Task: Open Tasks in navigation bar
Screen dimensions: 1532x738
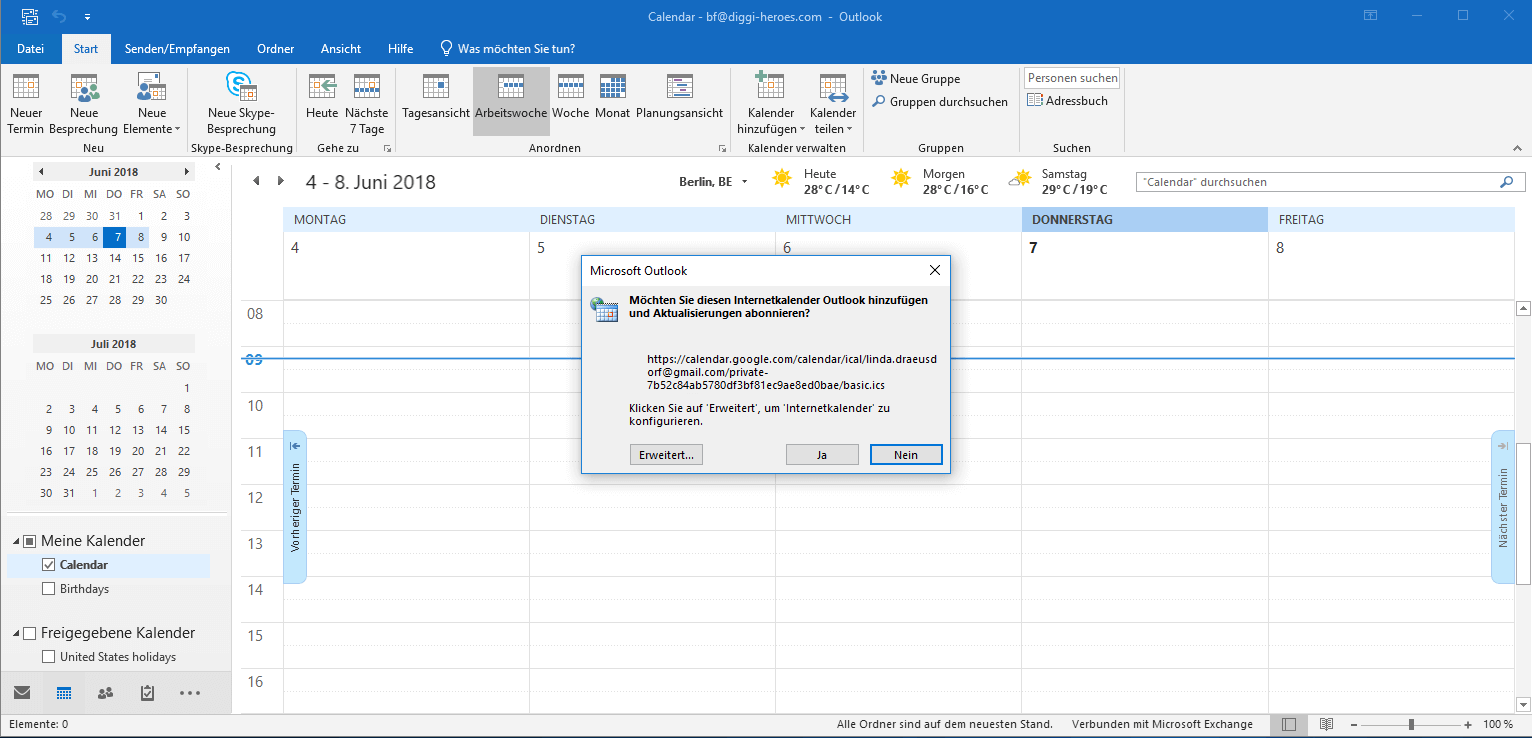Action: [147, 693]
